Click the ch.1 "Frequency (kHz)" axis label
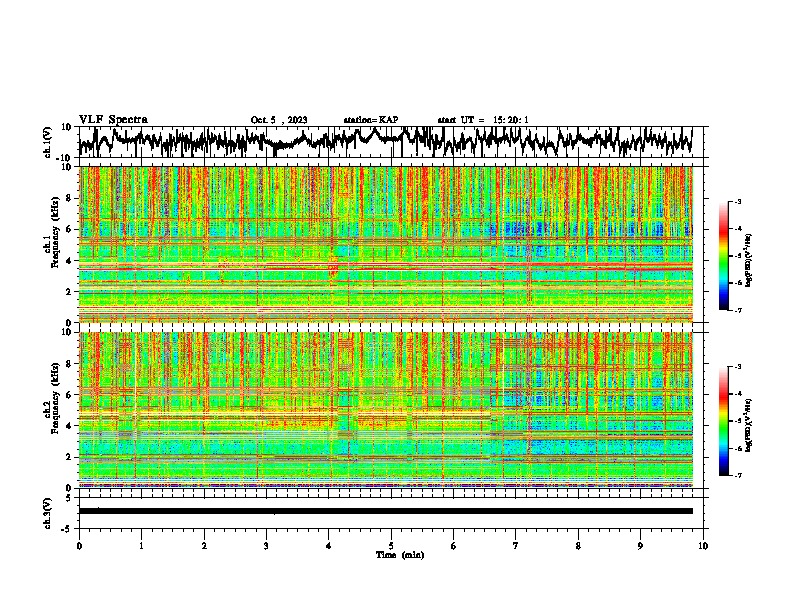This screenshot has width=792, height=612. [x=55, y=233]
